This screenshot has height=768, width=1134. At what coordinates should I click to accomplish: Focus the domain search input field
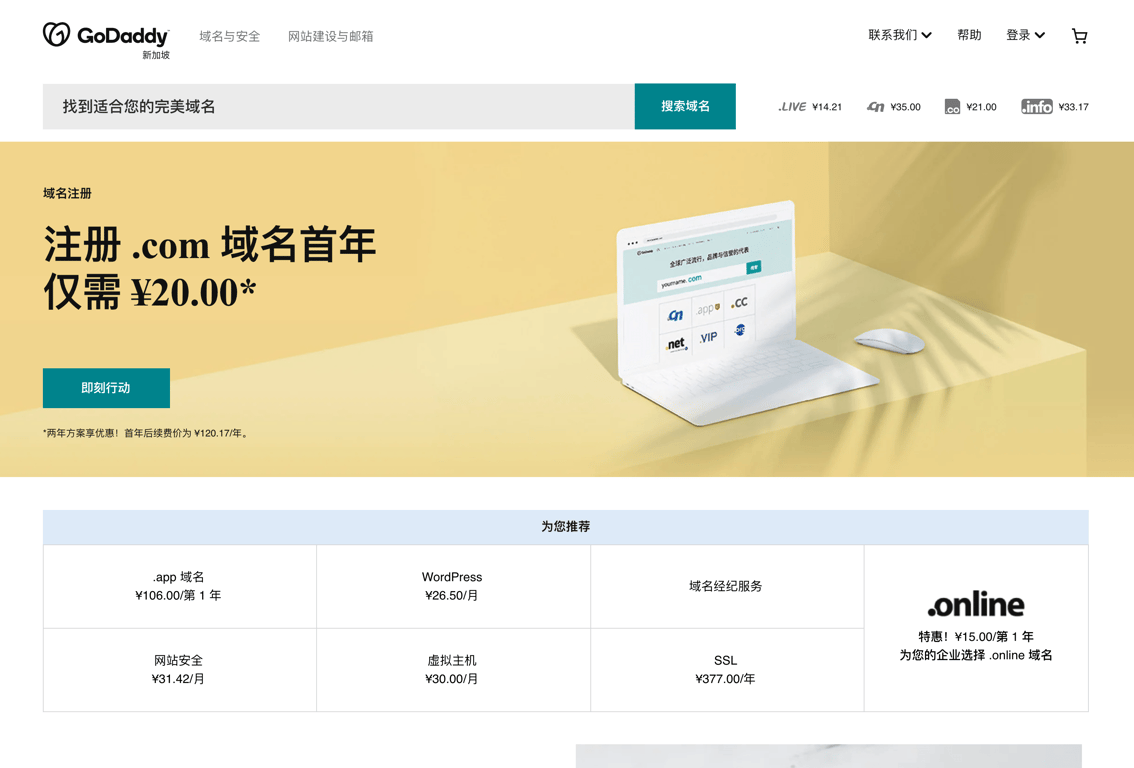[338, 106]
